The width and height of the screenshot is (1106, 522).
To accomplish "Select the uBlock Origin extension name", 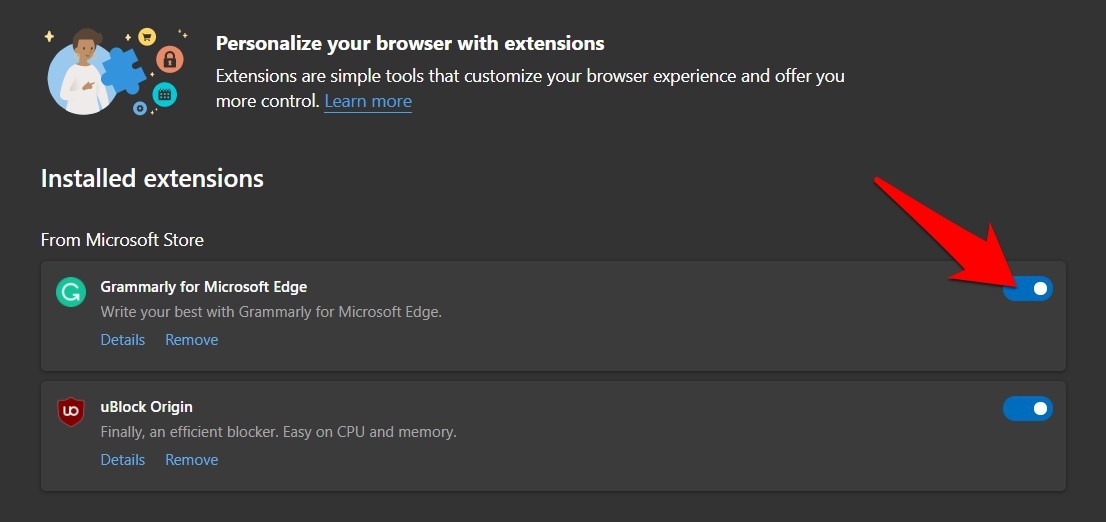I will [146, 407].
